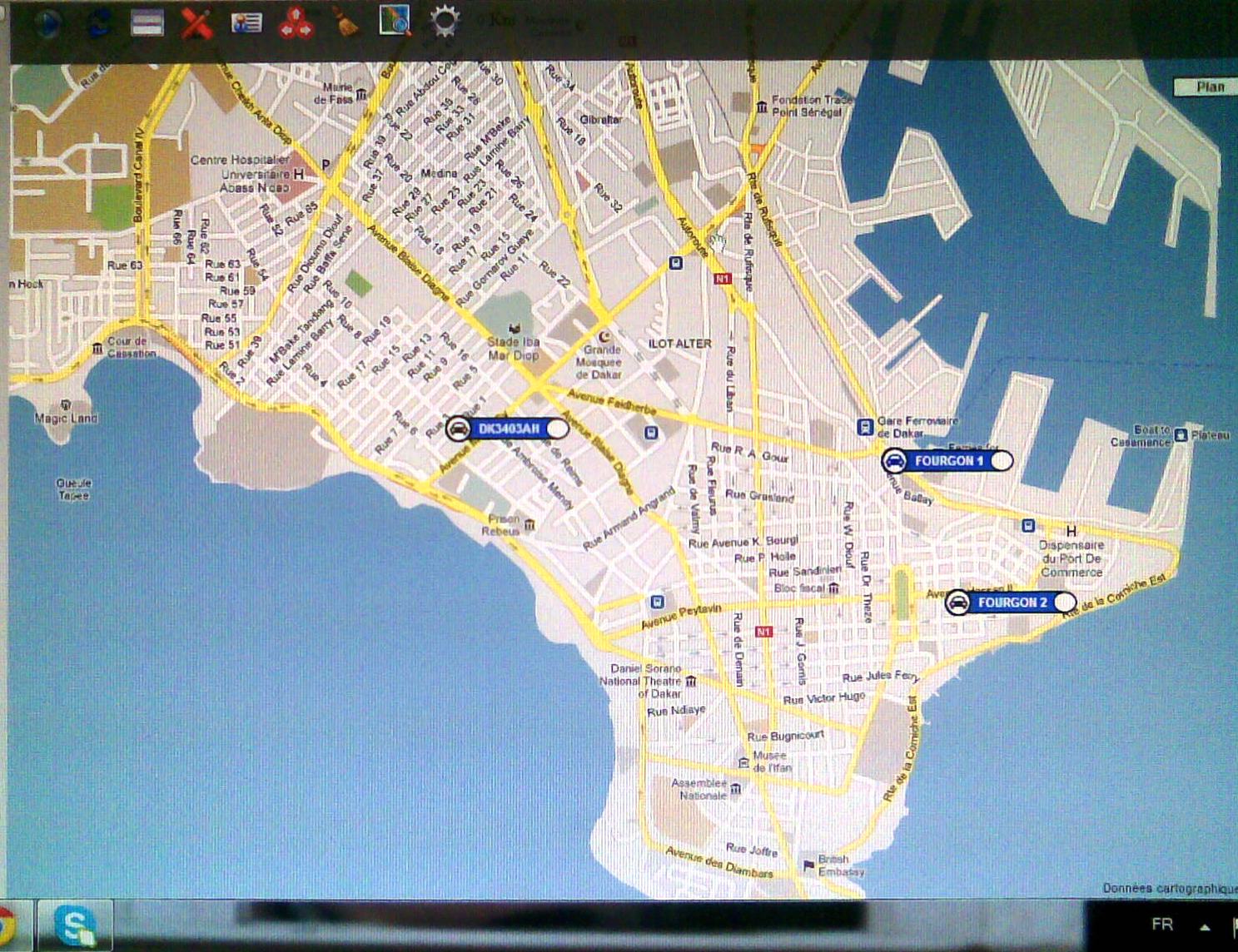Click the Prison Rebeuss building icon
The width and height of the screenshot is (1238, 952).
[530, 524]
